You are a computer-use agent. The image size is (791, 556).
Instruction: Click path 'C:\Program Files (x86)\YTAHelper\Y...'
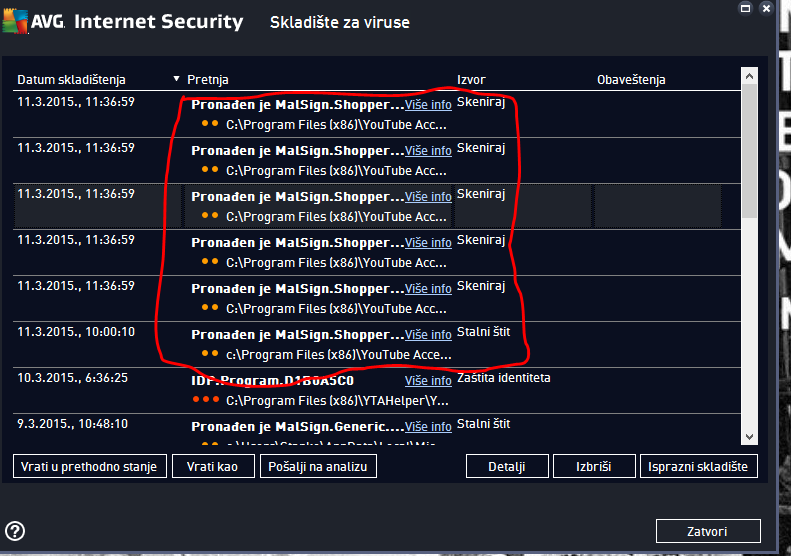(337, 401)
